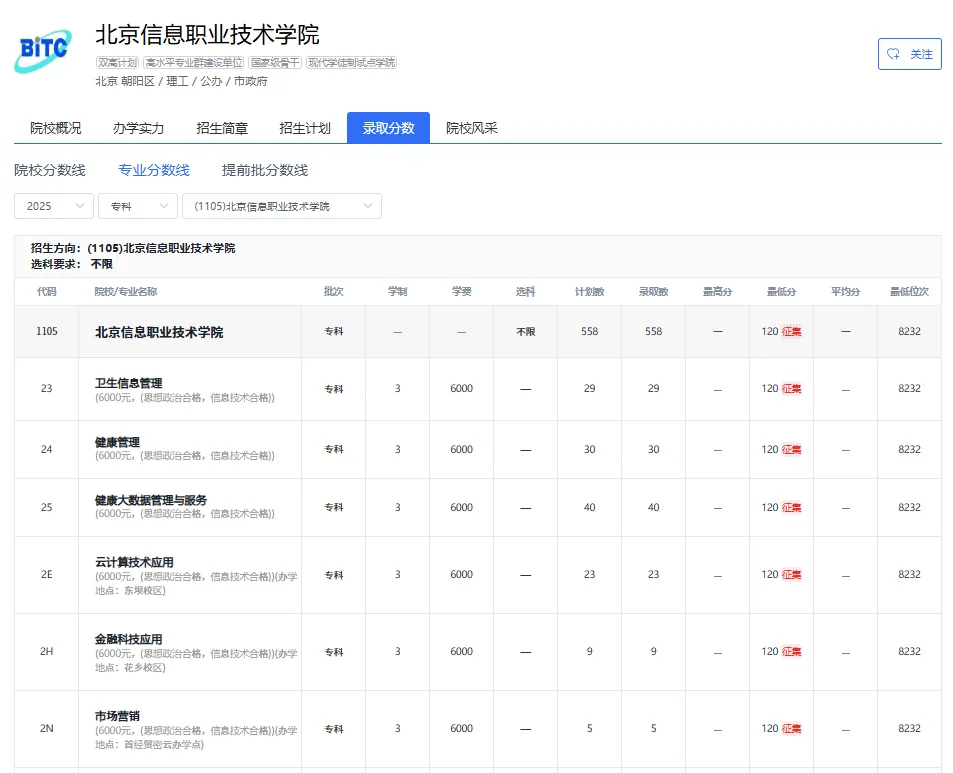The image size is (953, 773).
Task: View 提前批分数线 sub-tab
Action: (265, 170)
